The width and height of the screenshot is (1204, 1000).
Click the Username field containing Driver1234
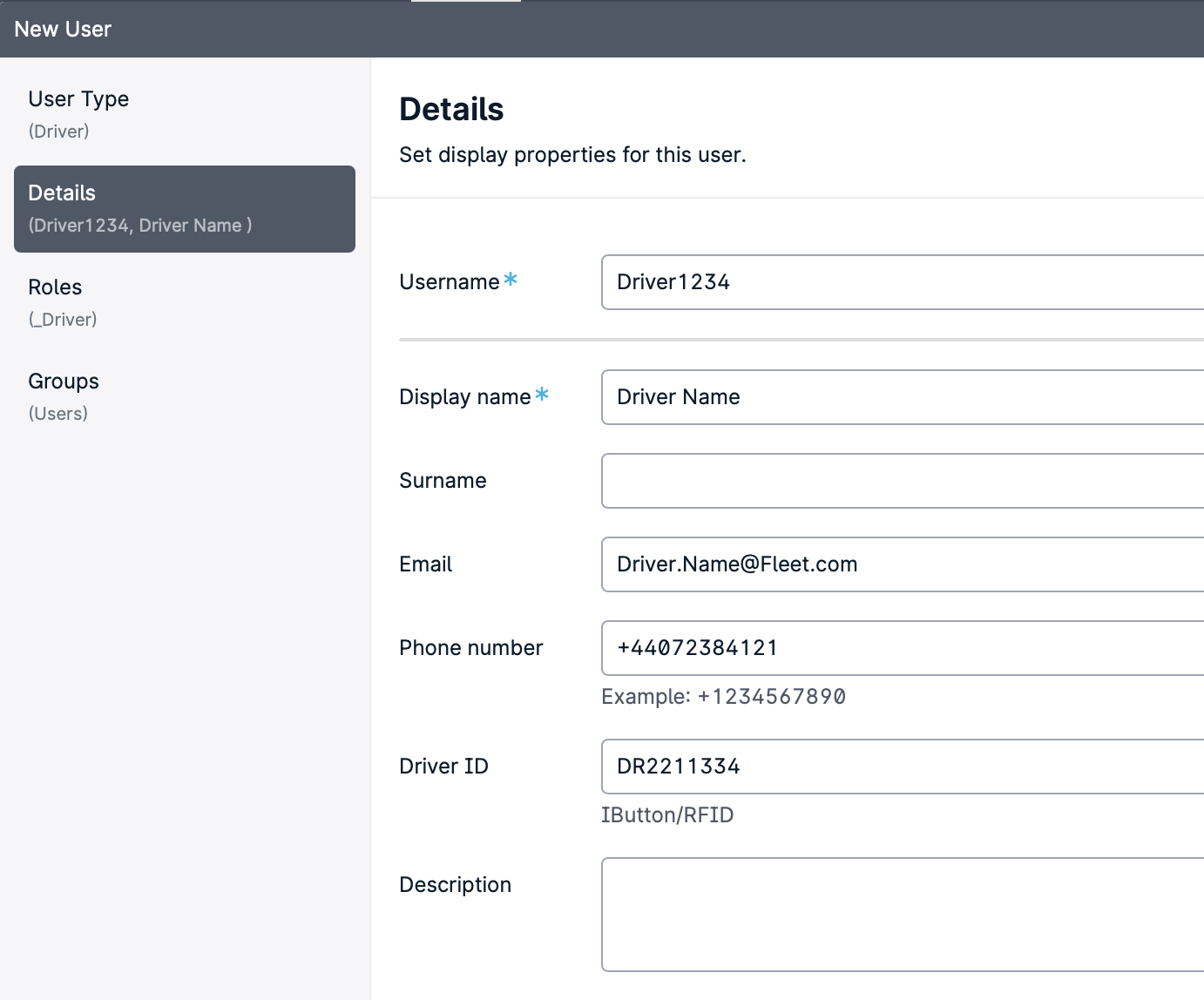902,282
